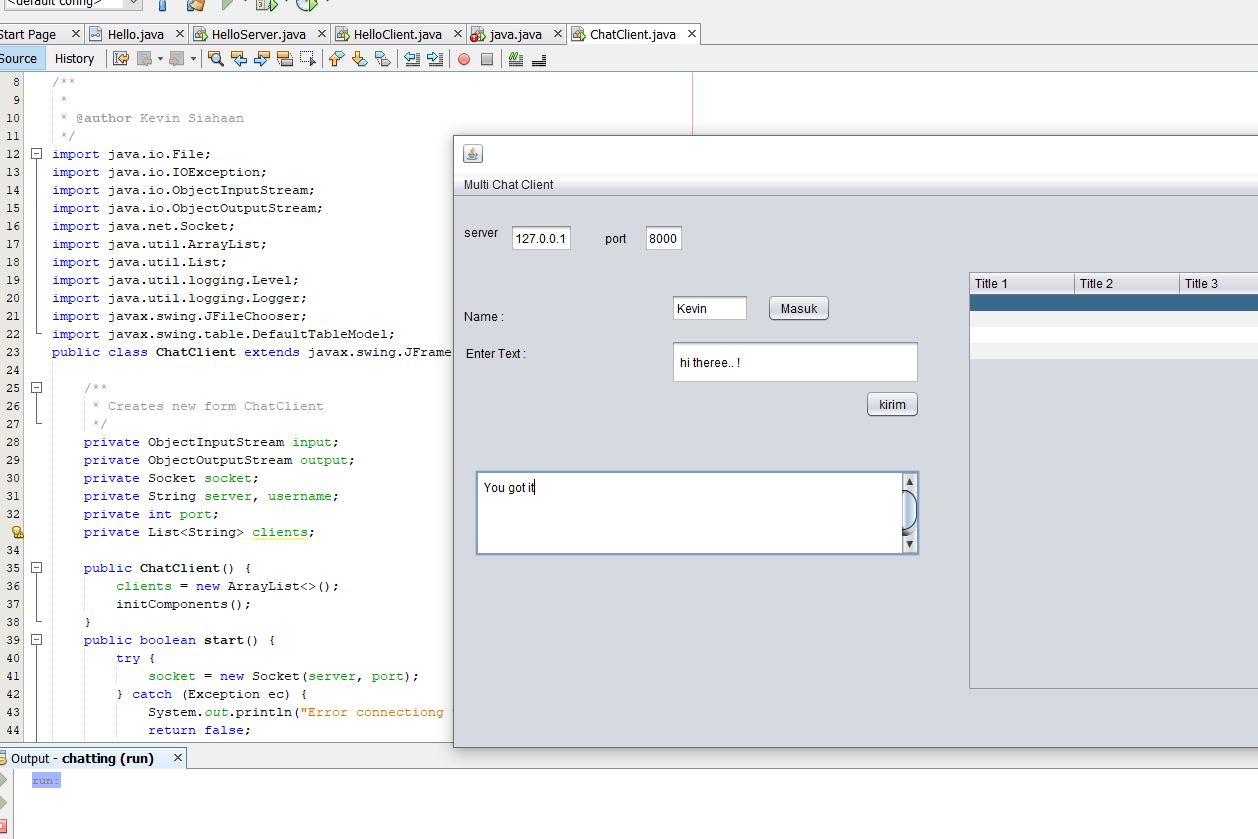The width and height of the screenshot is (1258, 839).
Task: Toggle Highlight Search icon in editor toolbar
Action: coord(285,59)
